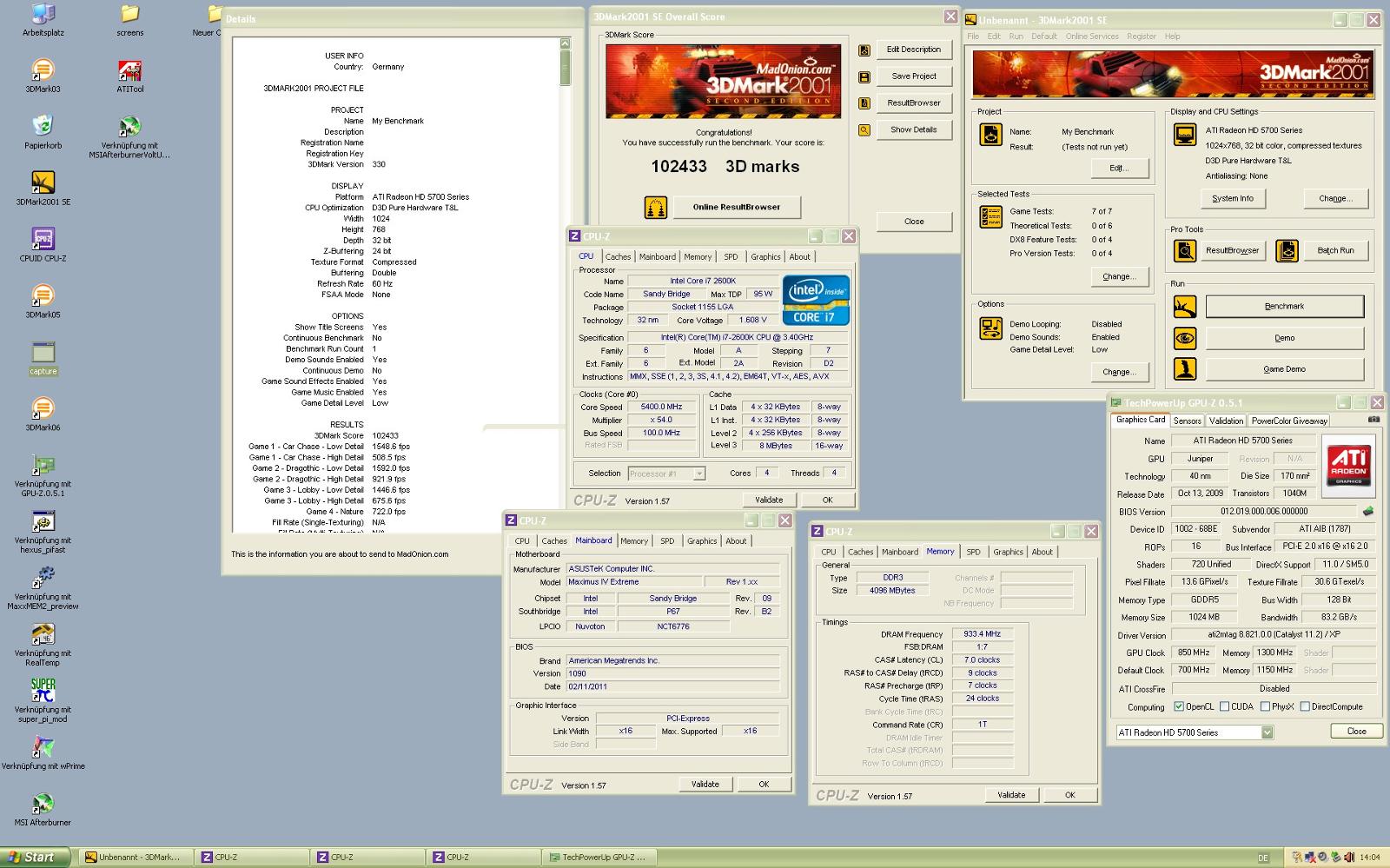
Task: Click the Save Project button
Action: (913, 76)
